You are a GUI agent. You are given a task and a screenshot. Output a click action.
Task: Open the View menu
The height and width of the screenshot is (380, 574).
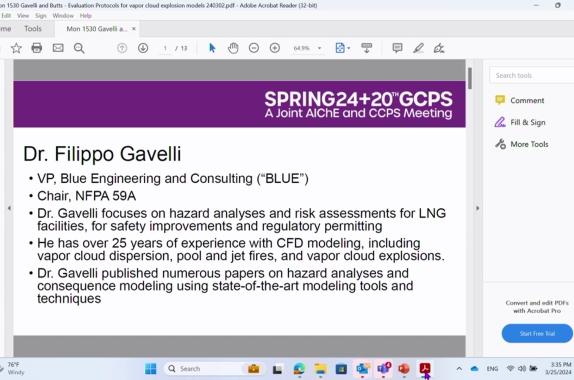[x=23, y=16]
